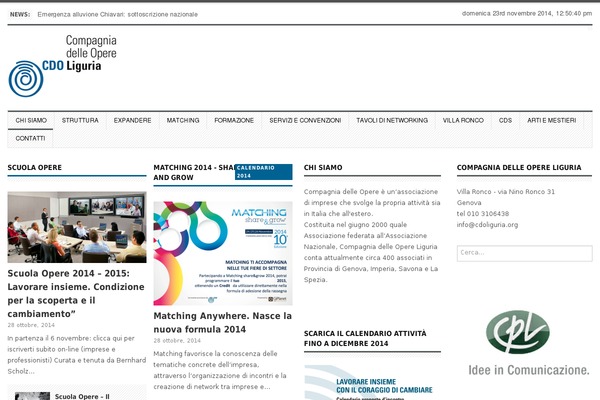Click the date and time at top right
Viewport: 600px width, 400px height.
tap(527, 13)
